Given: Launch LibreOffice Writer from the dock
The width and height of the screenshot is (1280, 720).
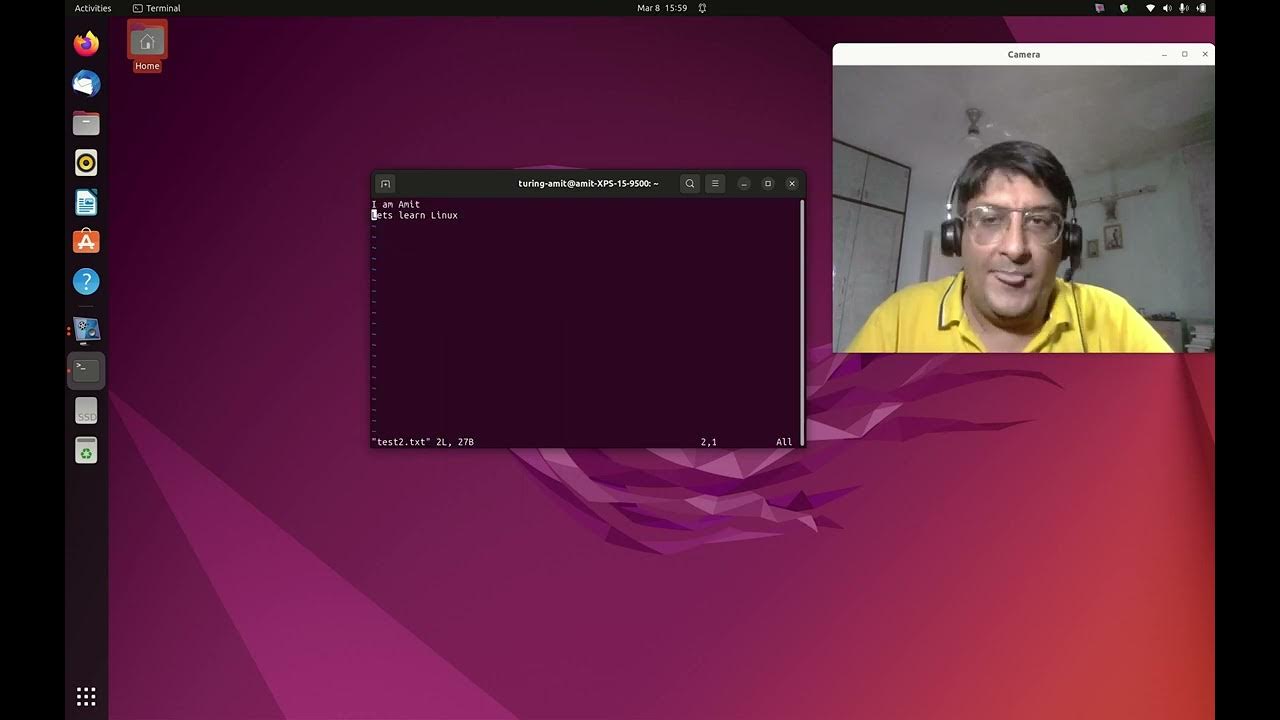Looking at the screenshot, I should (86, 203).
